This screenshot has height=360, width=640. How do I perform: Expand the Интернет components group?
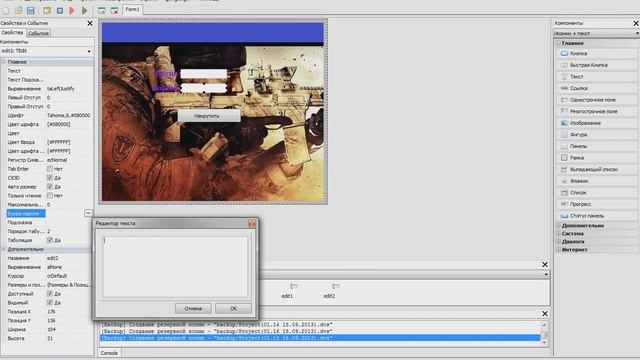(558, 249)
